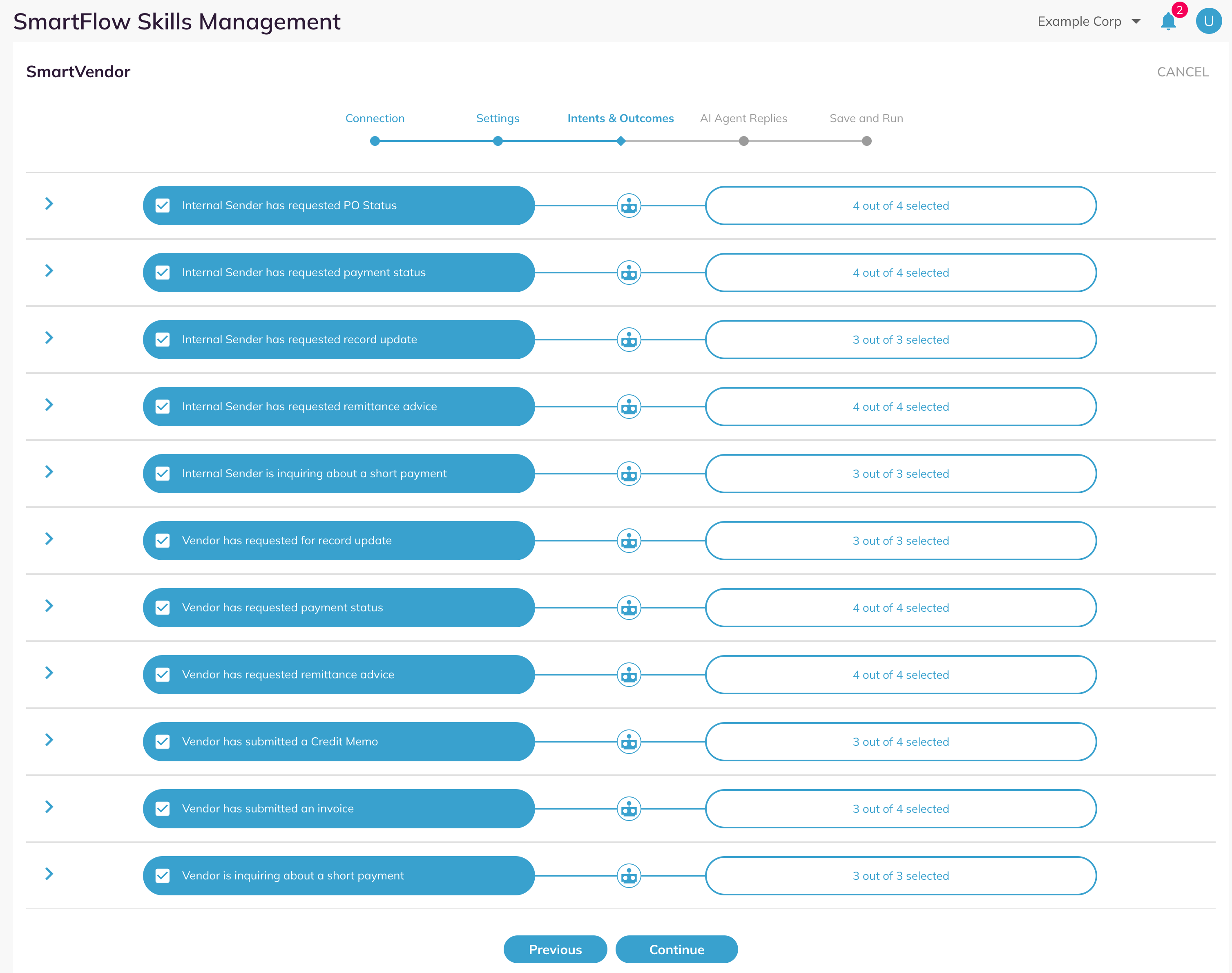Image resolution: width=1232 pixels, height=973 pixels.
Task: Uncheck Vendor has requested for record update
Action: [163, 541]
